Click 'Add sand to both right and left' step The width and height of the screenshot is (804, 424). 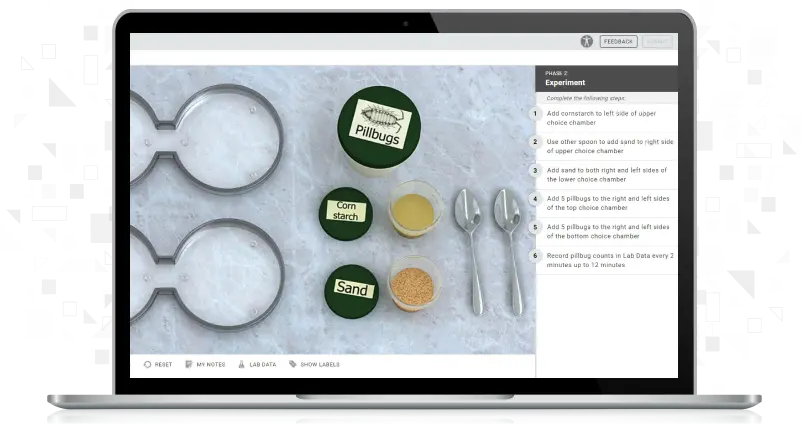[x=607, y=175]
